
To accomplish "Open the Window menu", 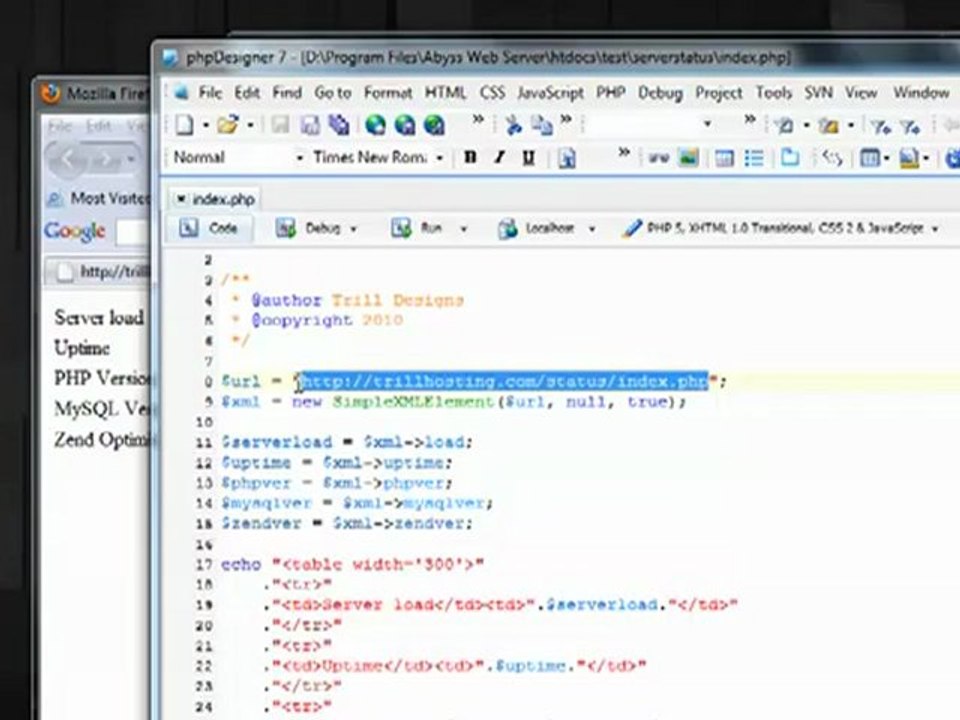I will coord(921,93).
